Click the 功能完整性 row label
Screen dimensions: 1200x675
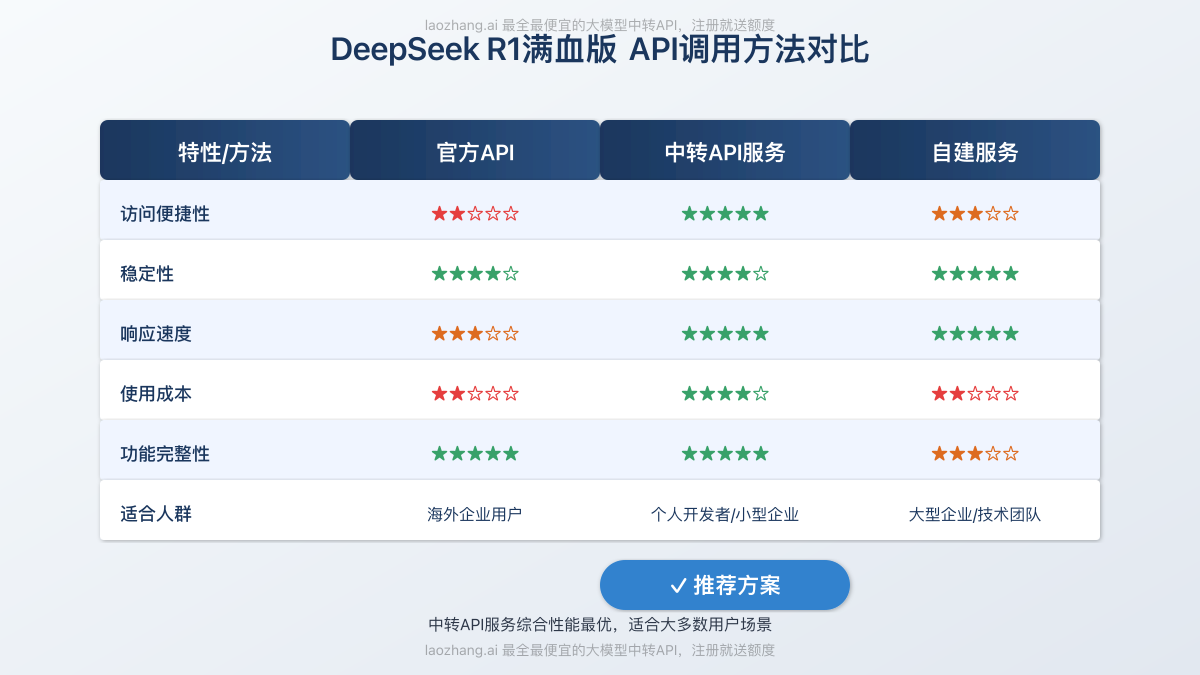pos(165,453)
